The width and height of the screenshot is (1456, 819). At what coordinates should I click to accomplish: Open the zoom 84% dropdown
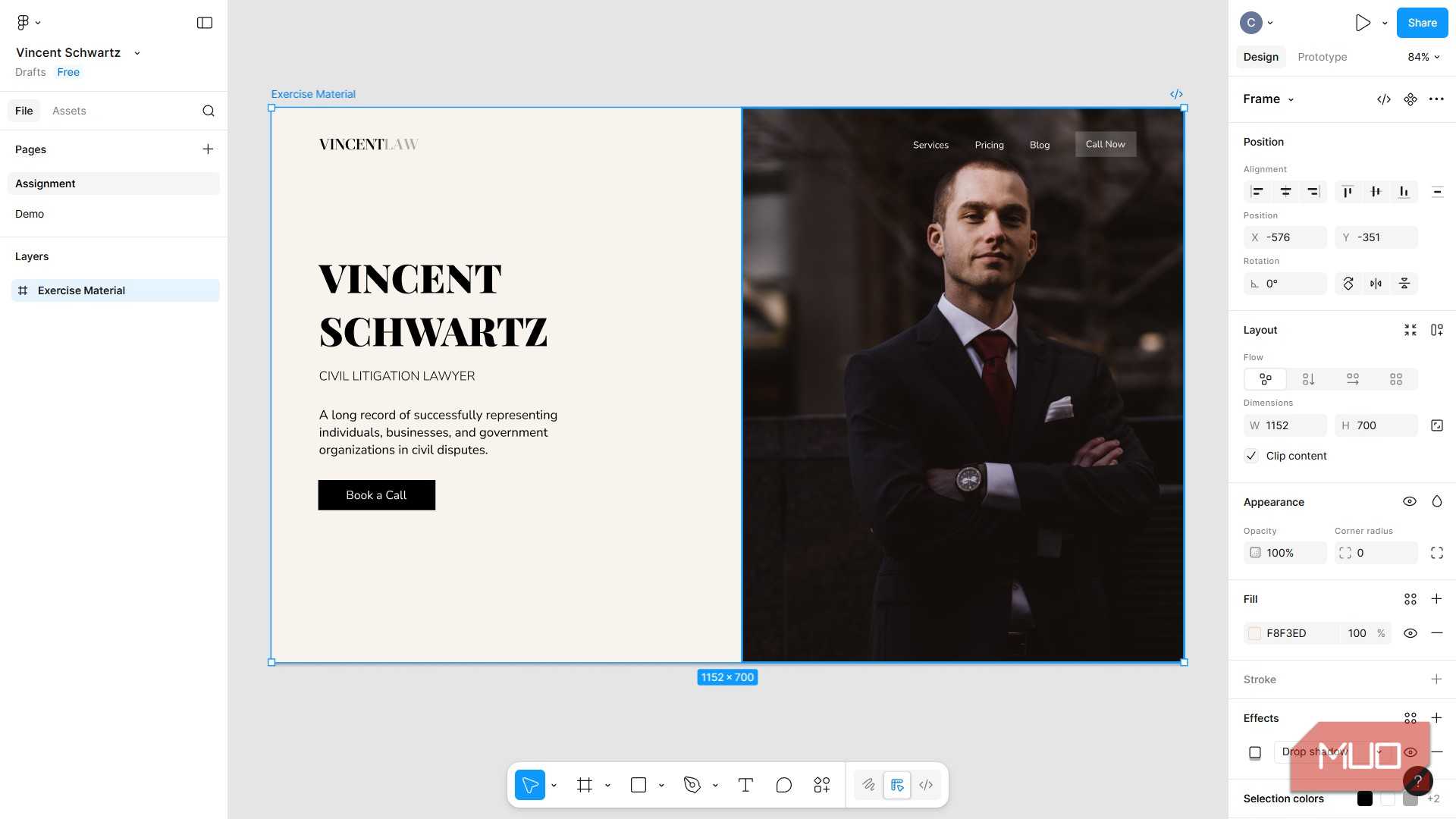coord(1424,57)
